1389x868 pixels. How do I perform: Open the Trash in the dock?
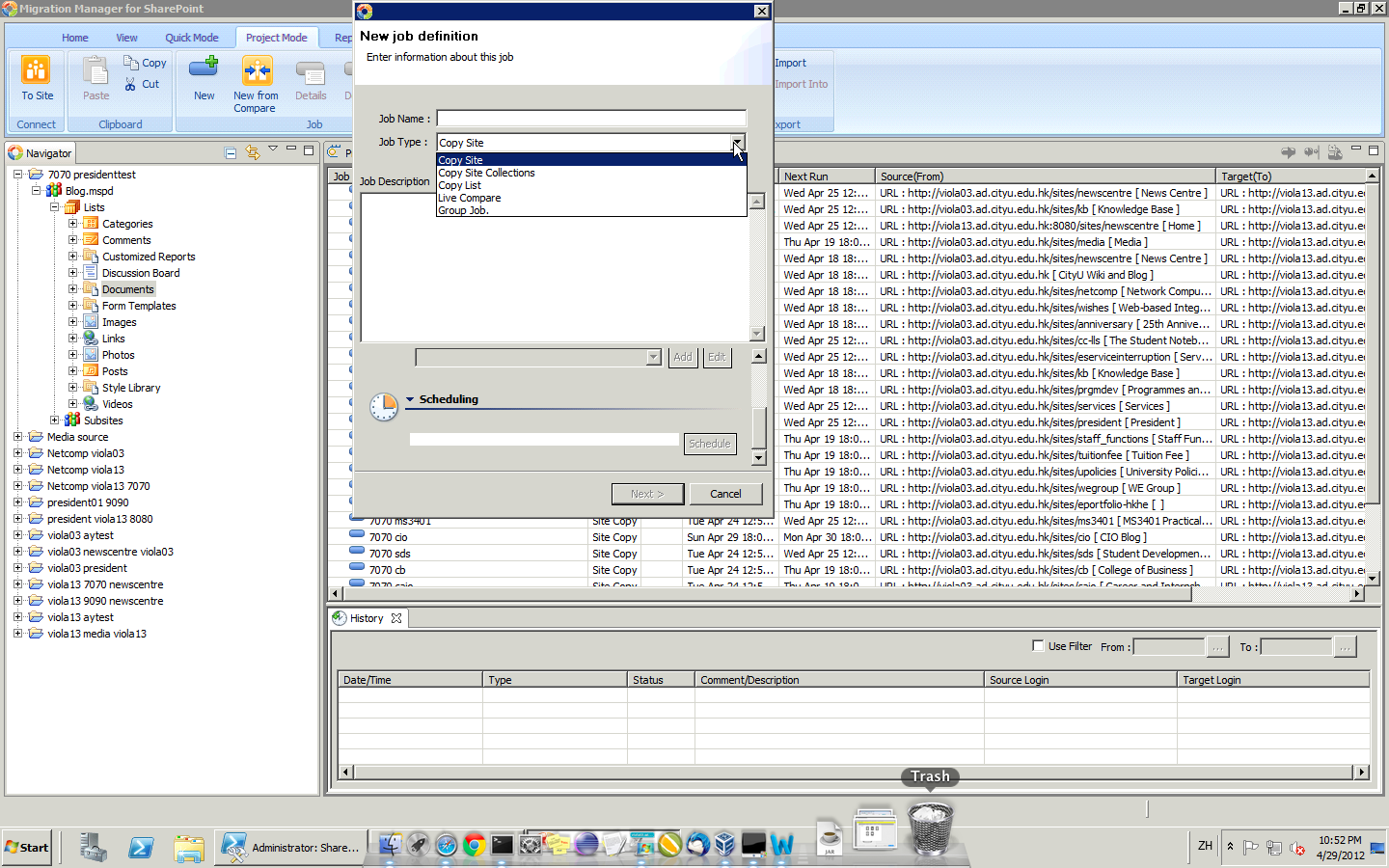tap(930, 827)
